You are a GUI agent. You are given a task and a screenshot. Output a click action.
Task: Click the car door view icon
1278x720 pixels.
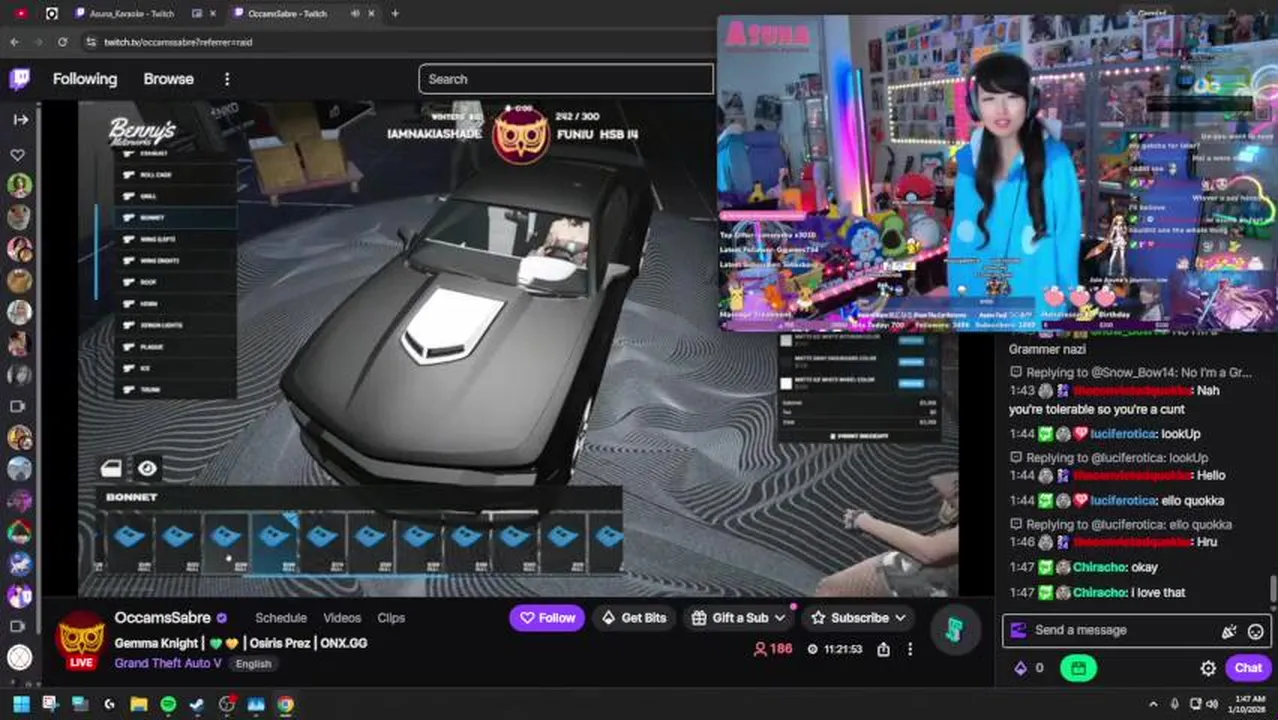[x=111, y=468]
